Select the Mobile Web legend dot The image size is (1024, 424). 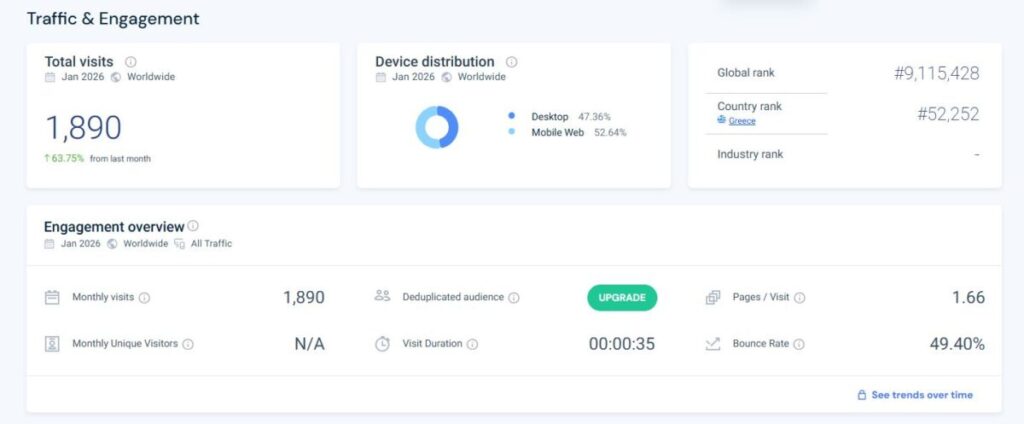pyautogui.click(x=512, y=132)
